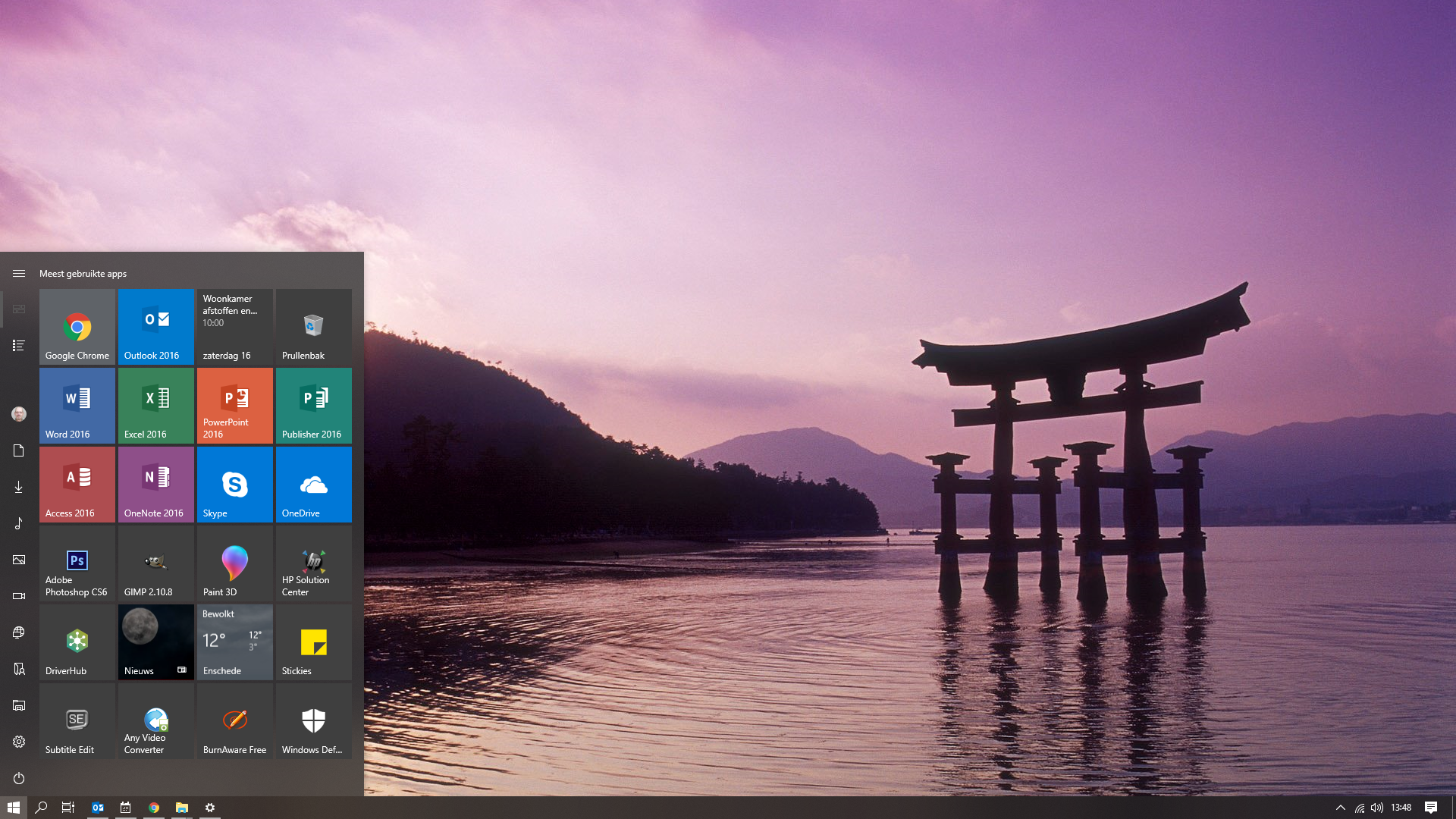Open the Google Chrome tile
The width and height of the screenshot is (1456, 819).
click(x=77, y=327)
